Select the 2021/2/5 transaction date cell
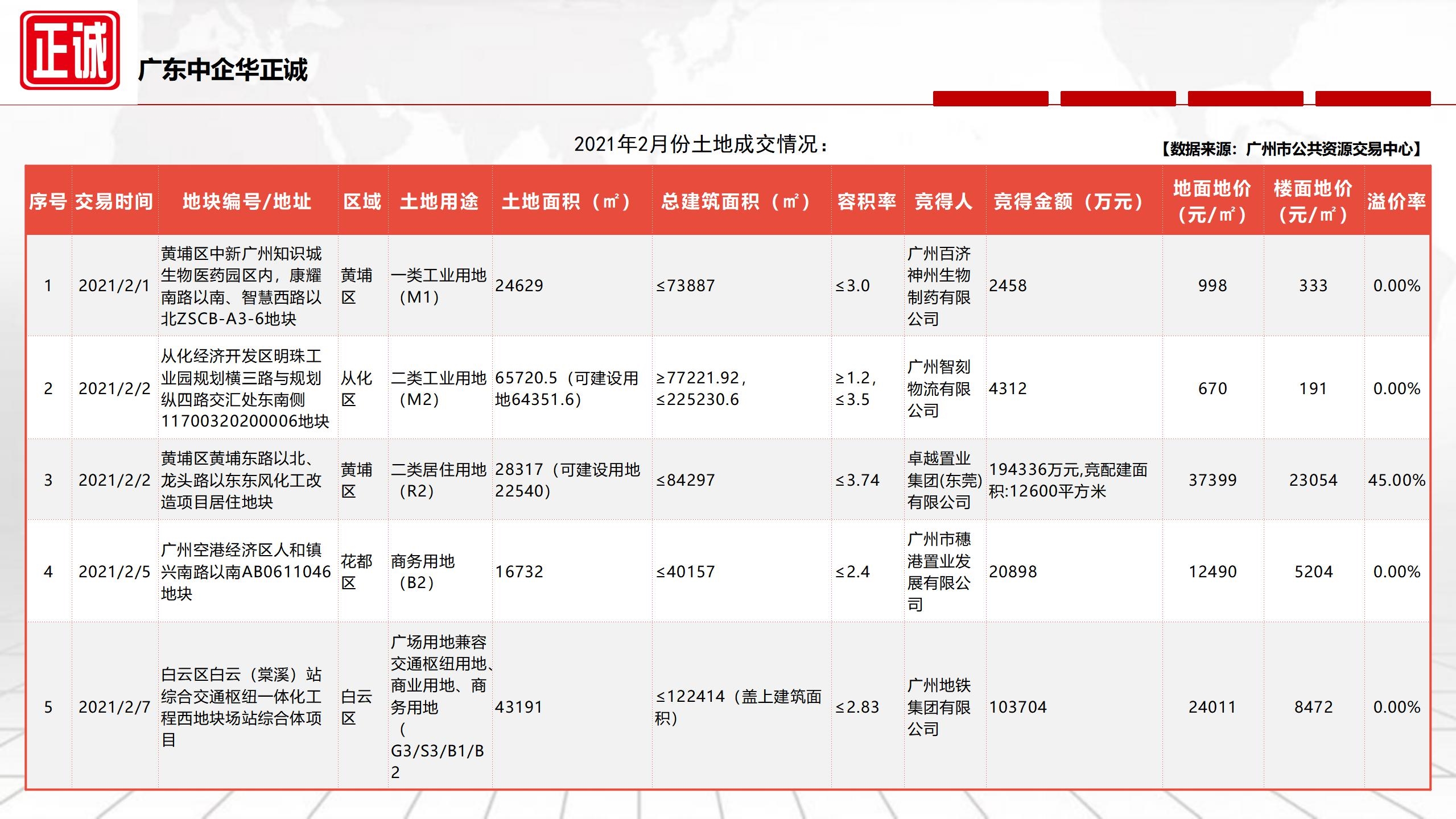This screenshot has height=819, width=1456. [x=114, y=572]
